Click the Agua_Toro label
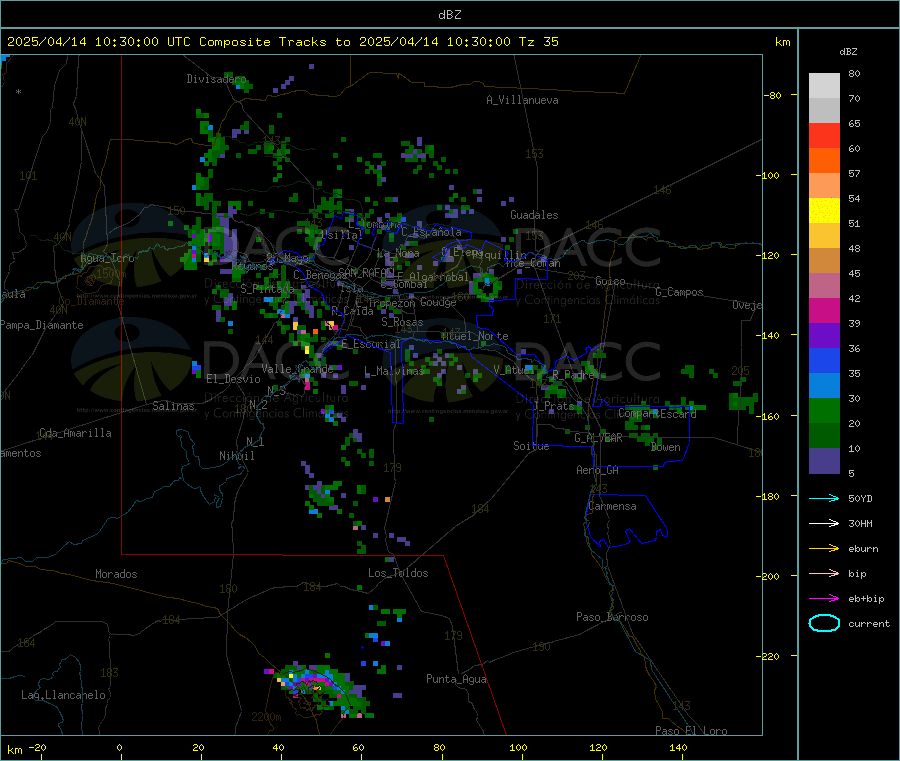 [107, 258]
